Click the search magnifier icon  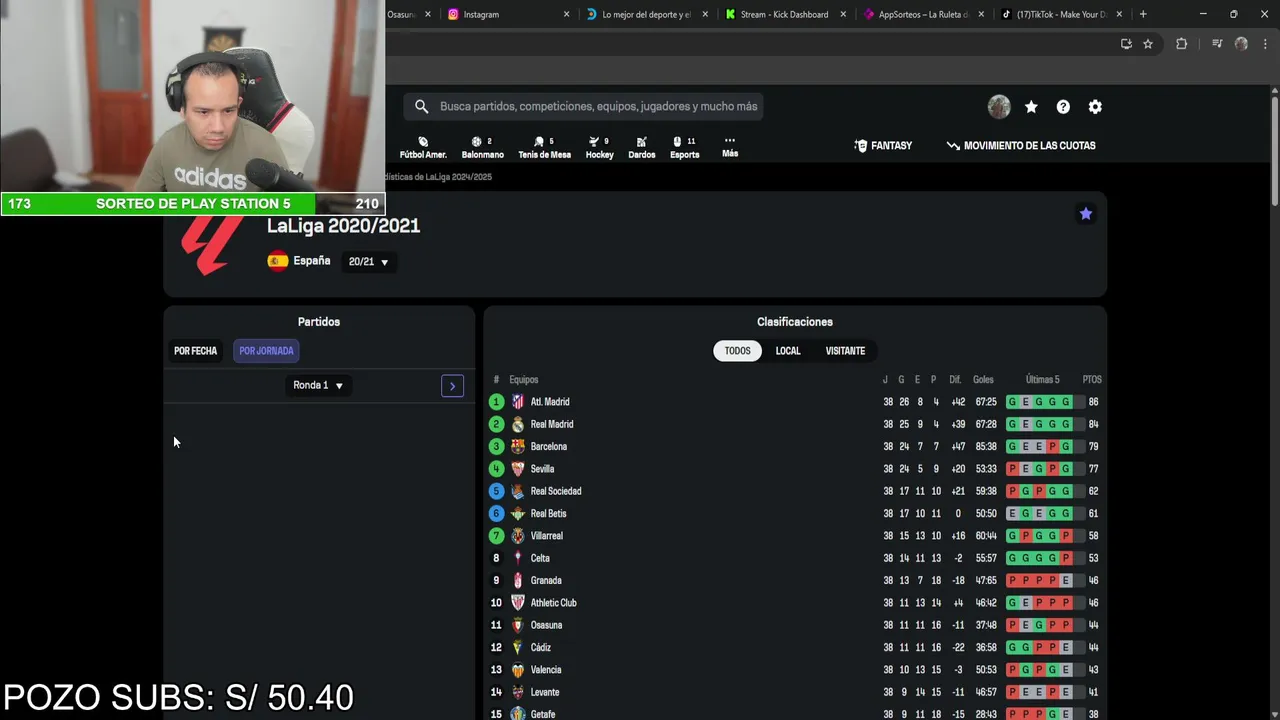point(421,106)
